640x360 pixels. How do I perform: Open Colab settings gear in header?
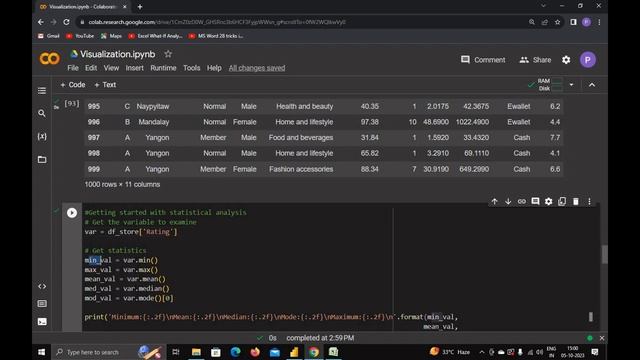tap(566, 60)
